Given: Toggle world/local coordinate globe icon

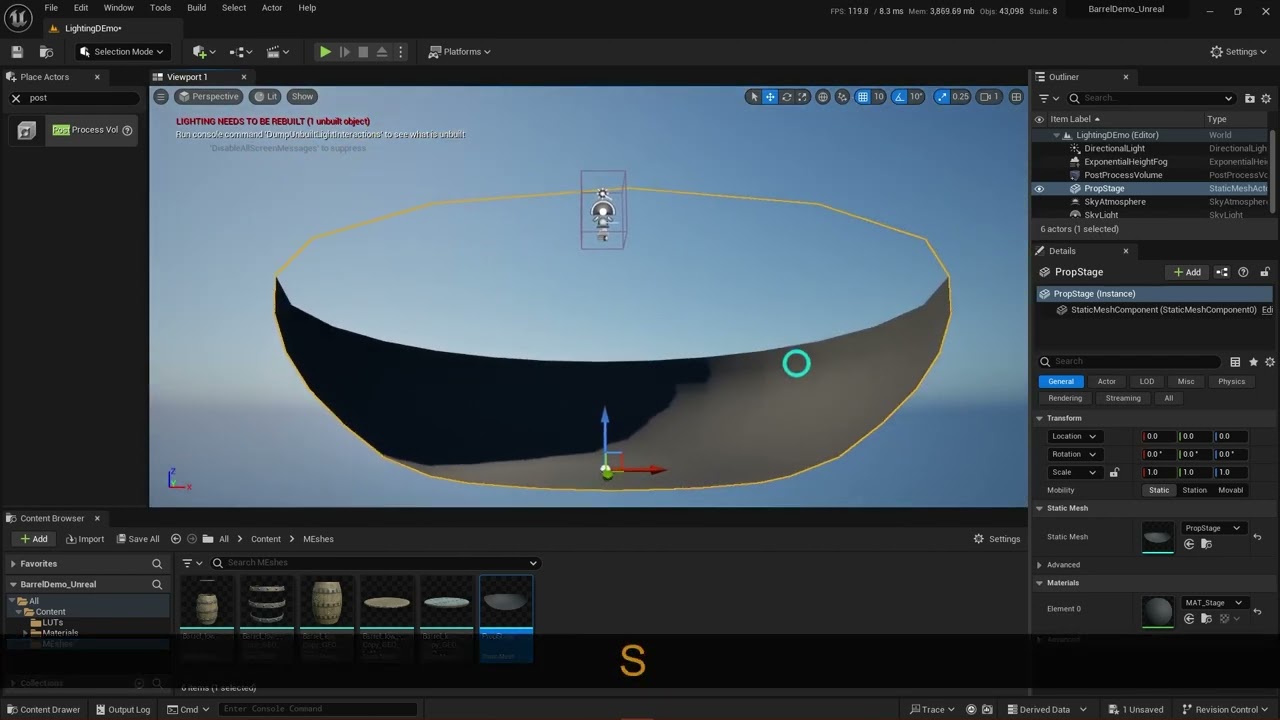Looking at the screenshot, I should [x=823, y=97].
